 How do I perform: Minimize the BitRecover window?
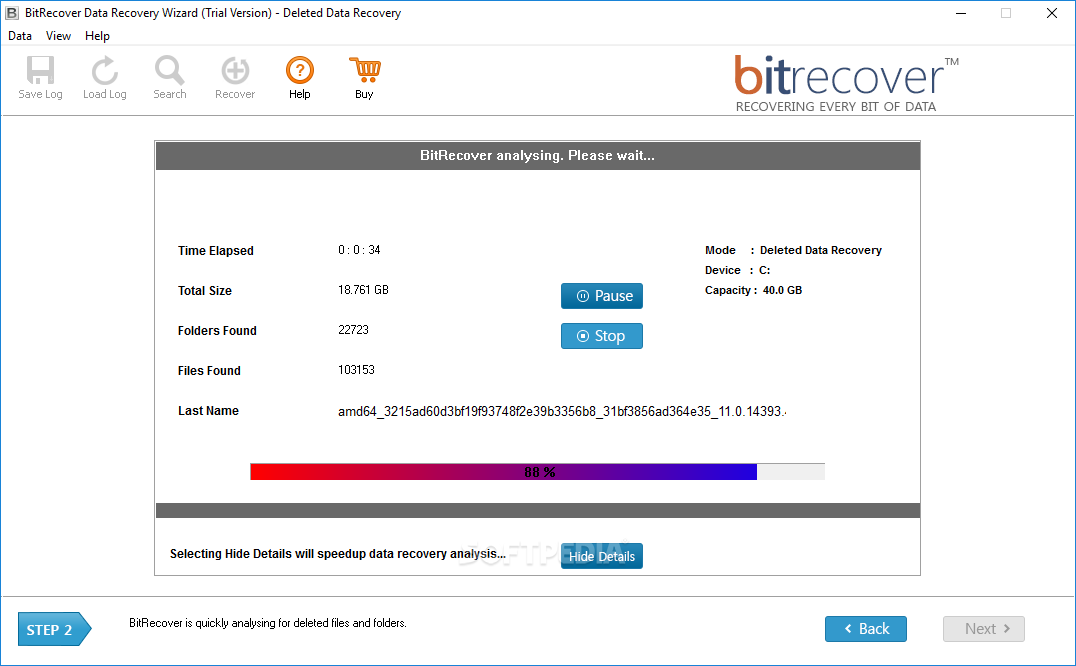pos(961,13)
